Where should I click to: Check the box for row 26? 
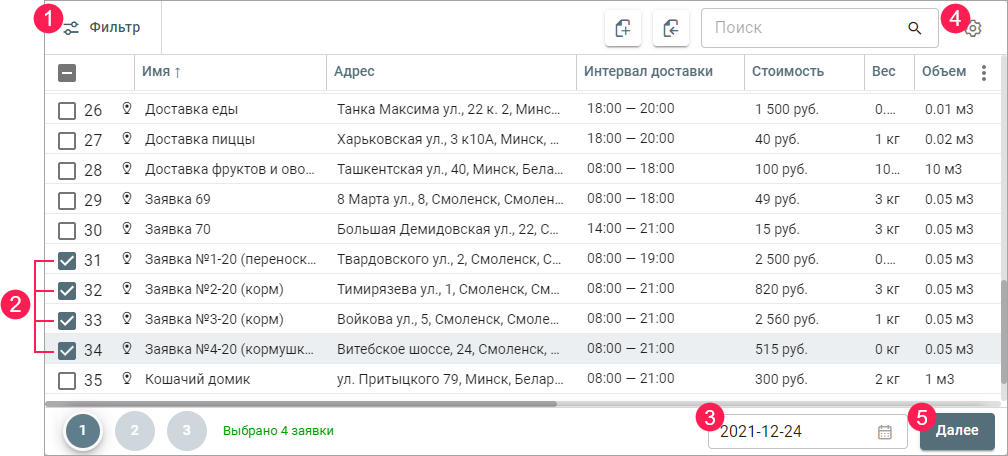point(67,110)
